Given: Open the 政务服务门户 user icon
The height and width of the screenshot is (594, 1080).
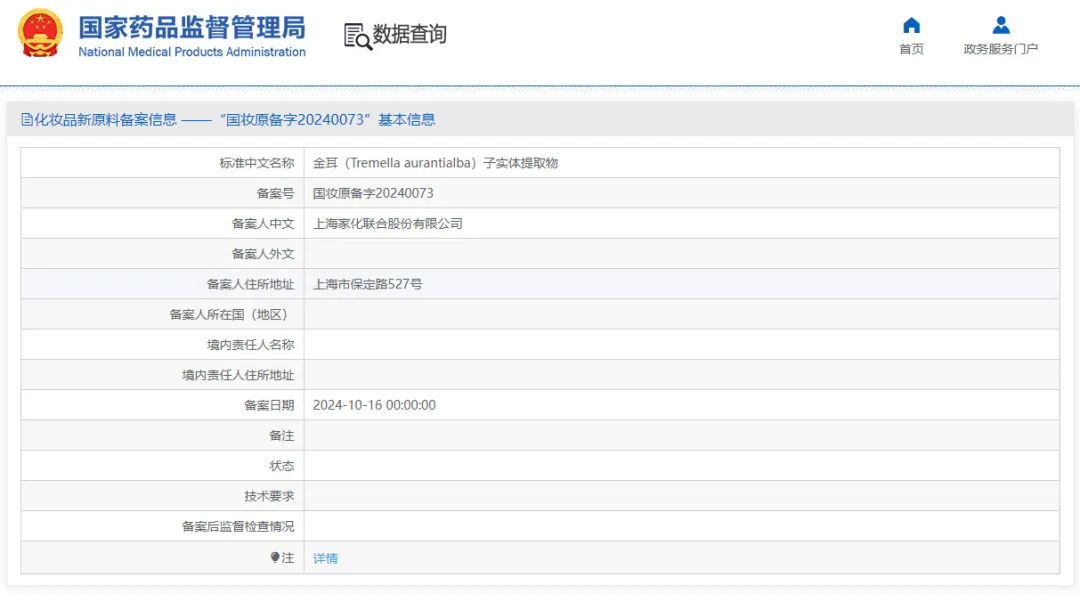Looking at the screenshot, I should tap(1001, 25).
